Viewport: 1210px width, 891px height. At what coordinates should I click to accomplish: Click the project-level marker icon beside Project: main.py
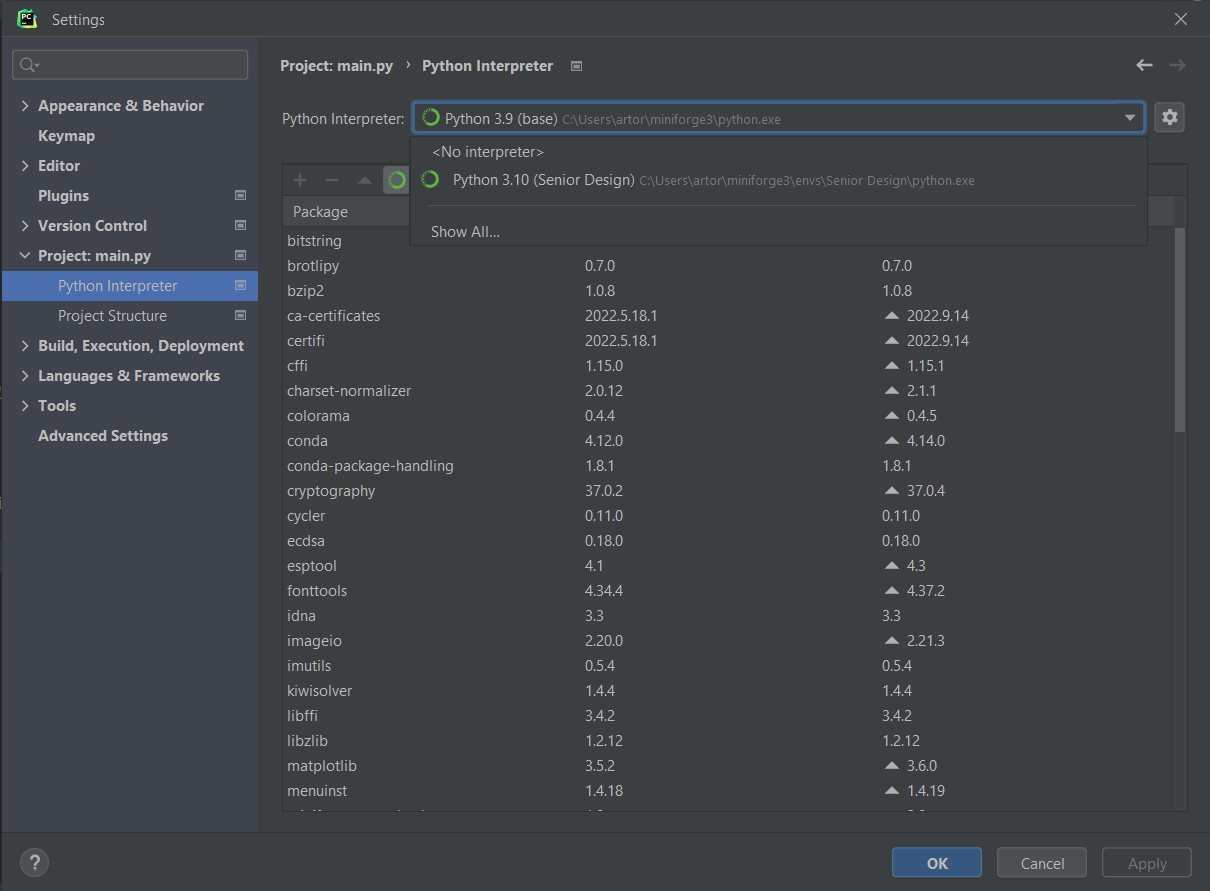(240, 255)
